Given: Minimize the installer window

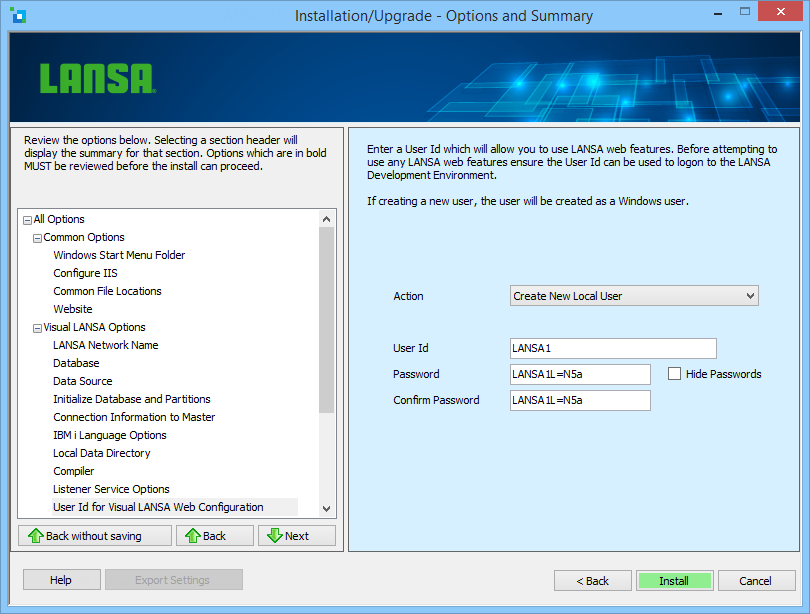Looking at the screenshot, I should [718, 13].
